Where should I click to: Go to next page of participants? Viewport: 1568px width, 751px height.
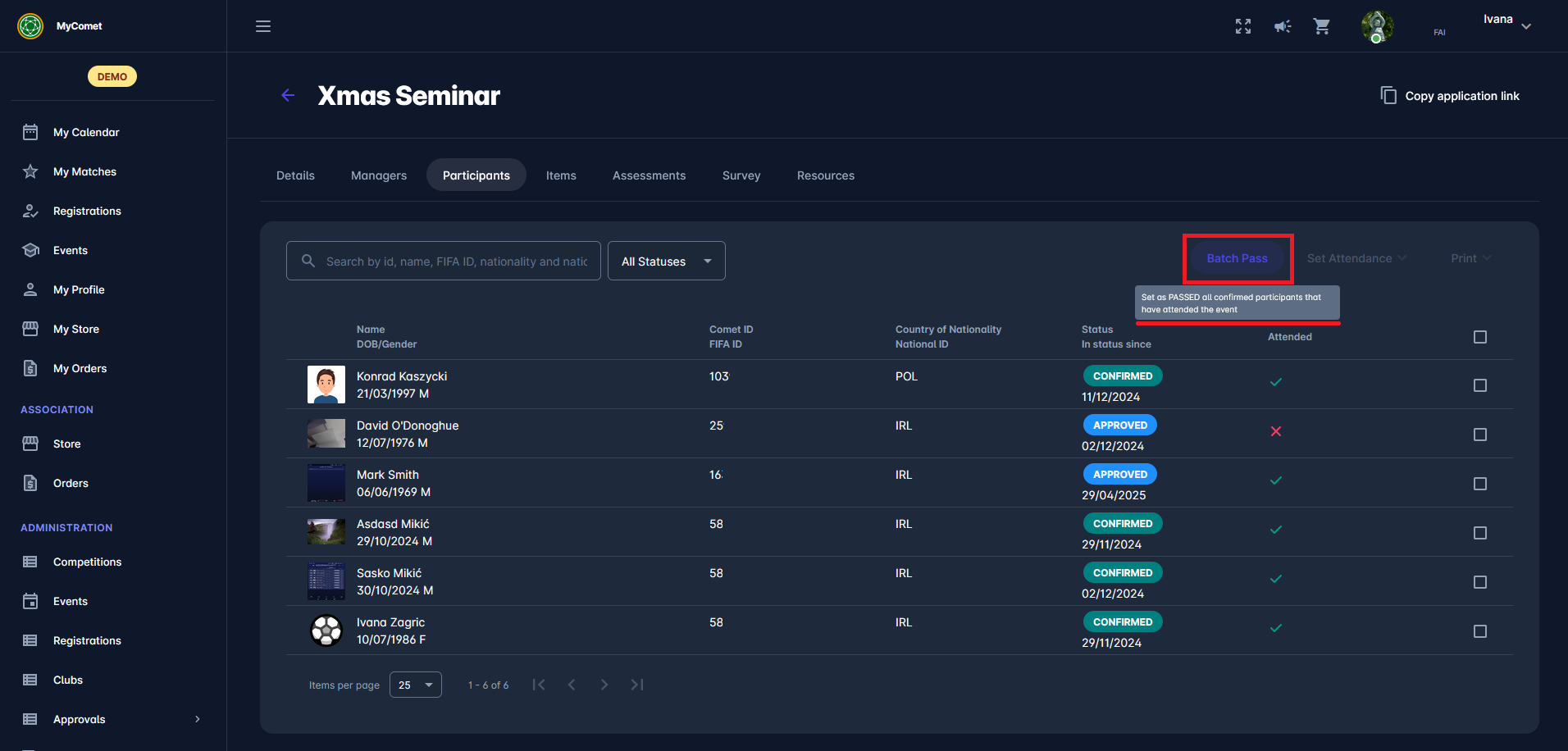coord(604,685)
